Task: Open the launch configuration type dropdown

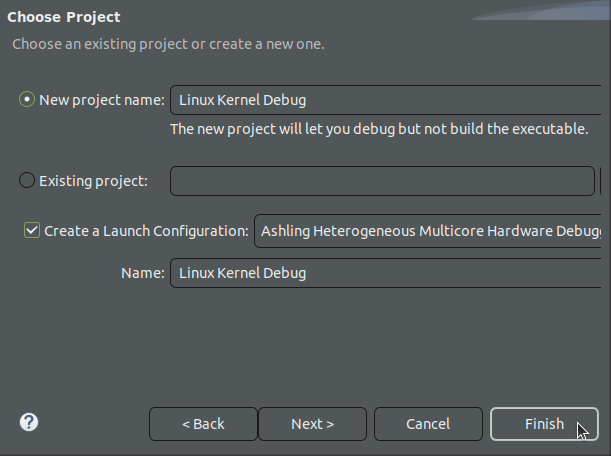Action: [432, 231]
